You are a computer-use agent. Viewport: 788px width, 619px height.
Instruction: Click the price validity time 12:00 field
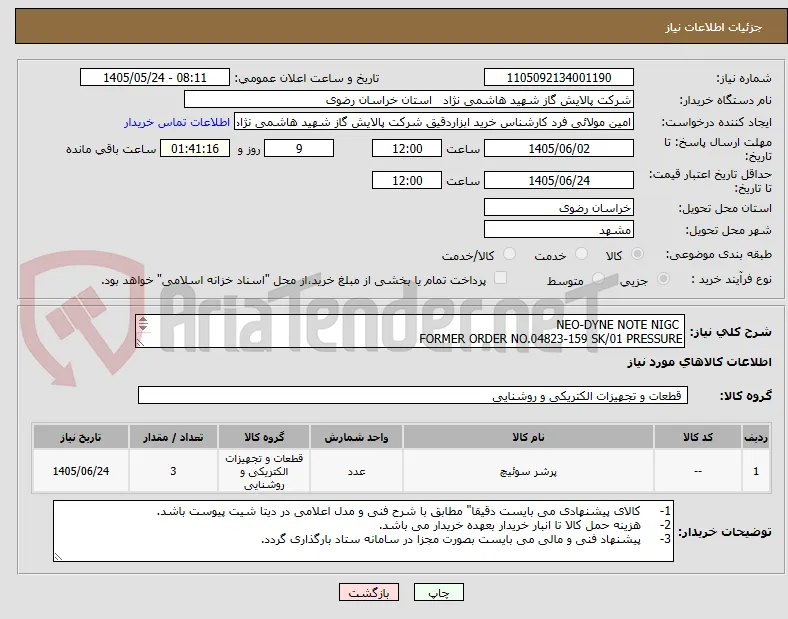[407, 180]
